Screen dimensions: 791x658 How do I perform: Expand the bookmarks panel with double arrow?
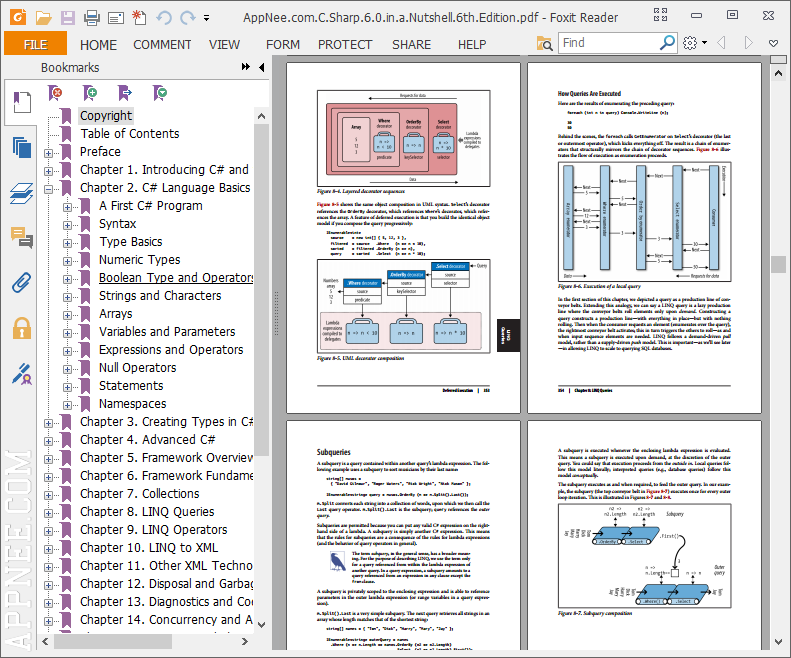click(x=246, y=67)
